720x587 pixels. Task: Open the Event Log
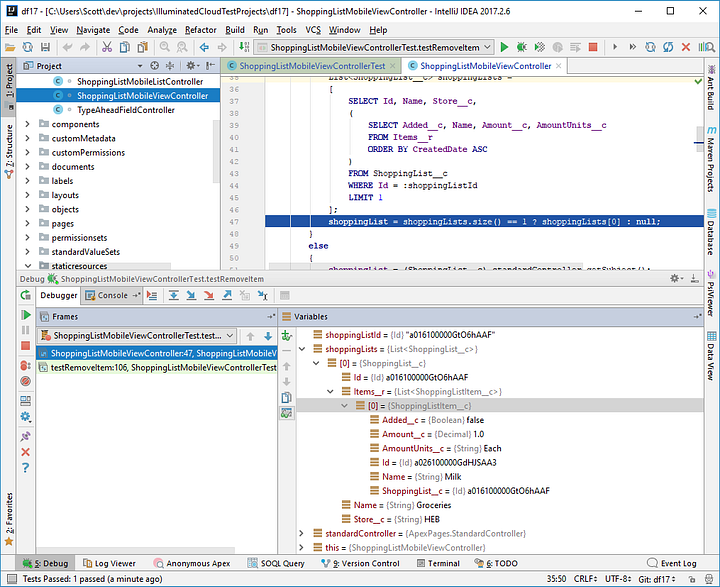(672, 563)
